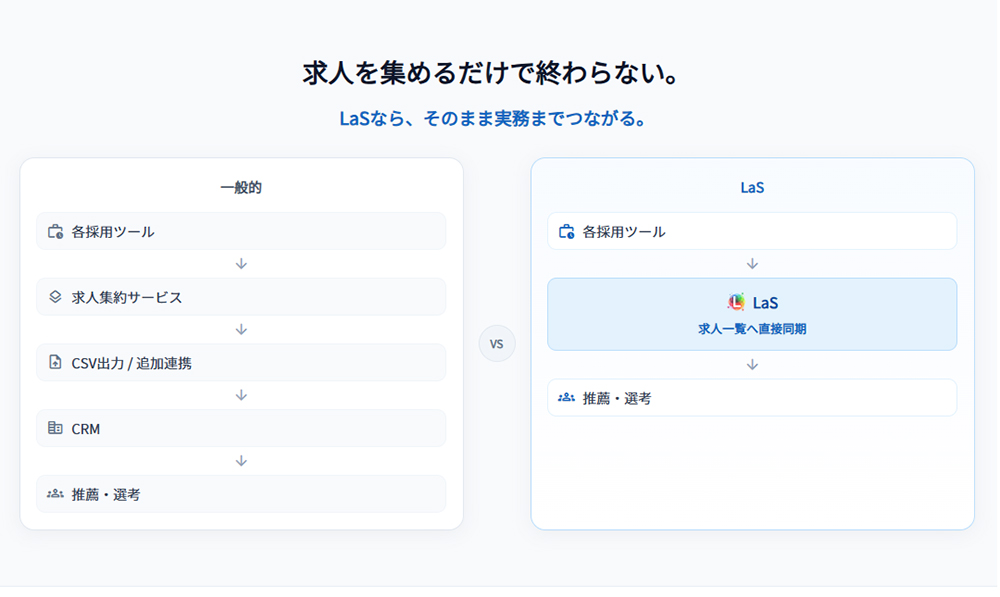Click the 求人一覧へ直接同期 text
Viewport: 1000px width, 597px height.
pos(753,329)
